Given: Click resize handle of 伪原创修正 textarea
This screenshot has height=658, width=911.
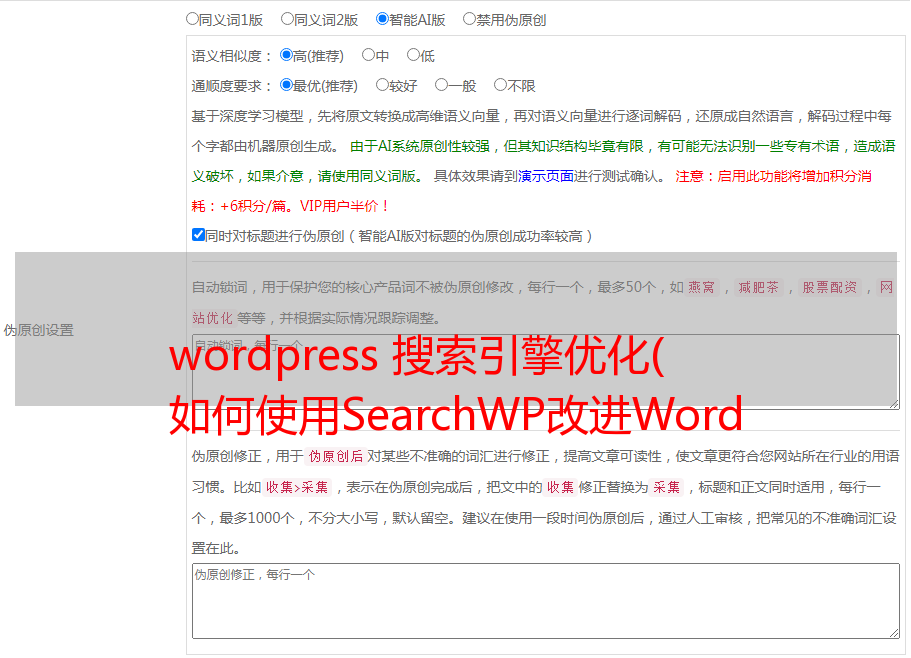Looking at the screenshot, I should click(x=894, y=634).
